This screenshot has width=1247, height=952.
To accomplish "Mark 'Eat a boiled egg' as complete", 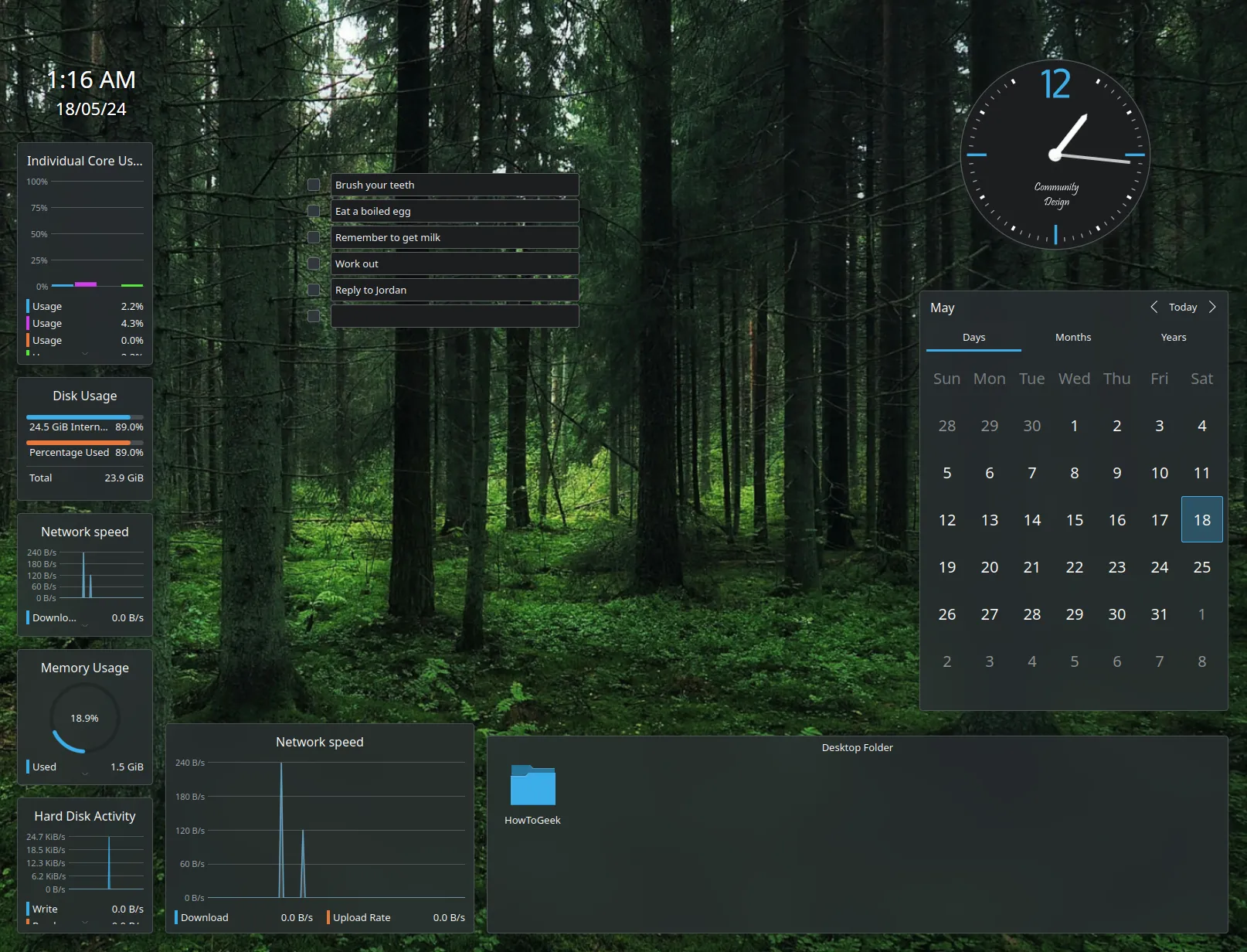I will click(x=314, y=211).
